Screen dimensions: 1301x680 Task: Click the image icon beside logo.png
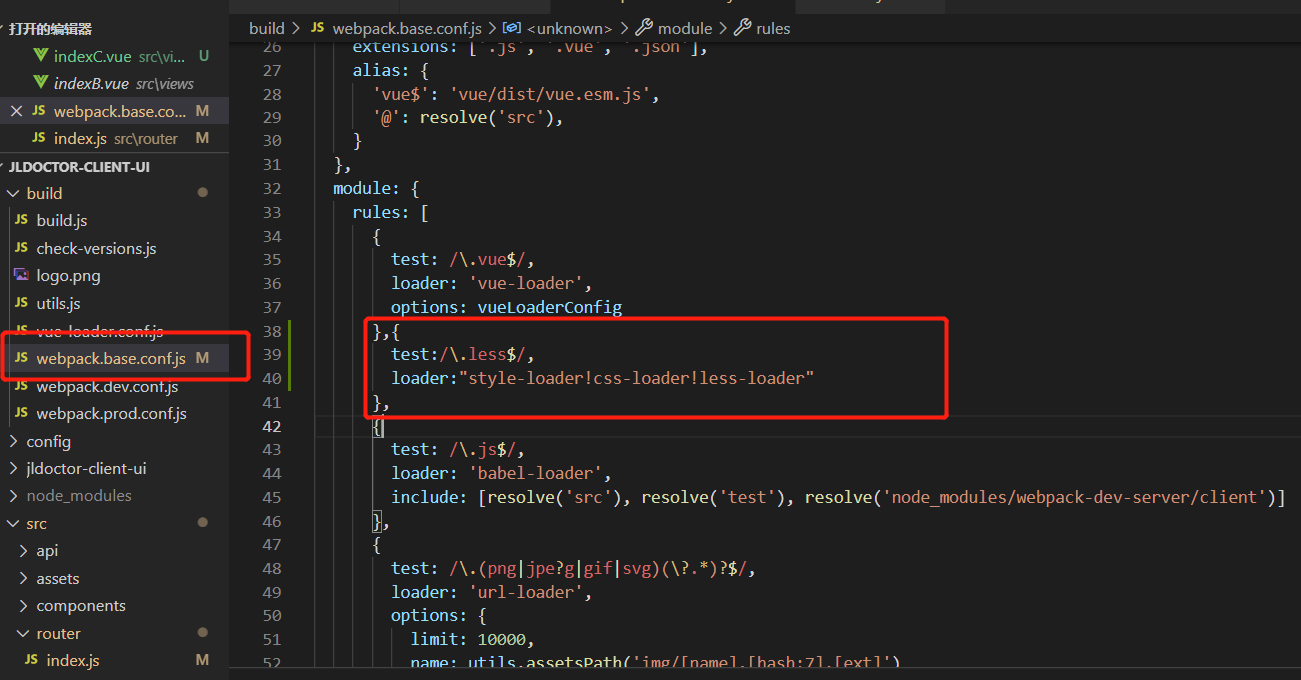click(22, 275)
